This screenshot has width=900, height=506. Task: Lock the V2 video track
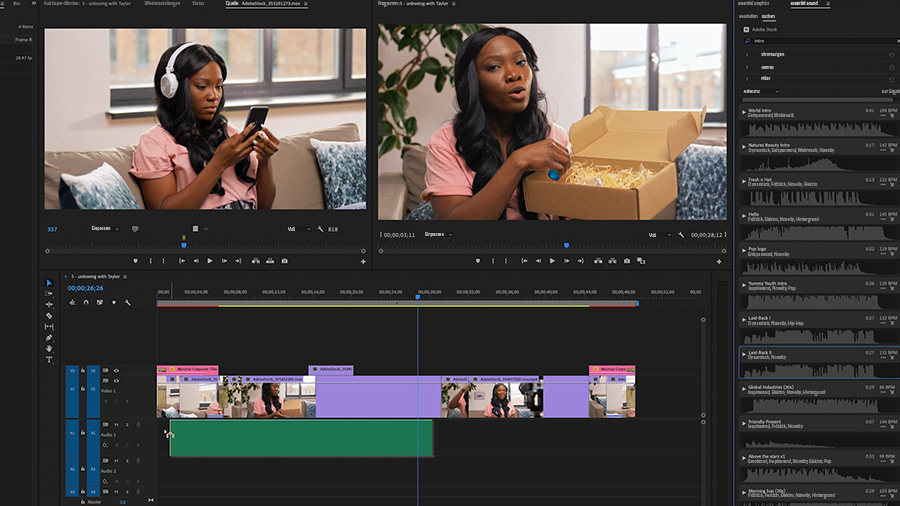[x=83, y=371]
